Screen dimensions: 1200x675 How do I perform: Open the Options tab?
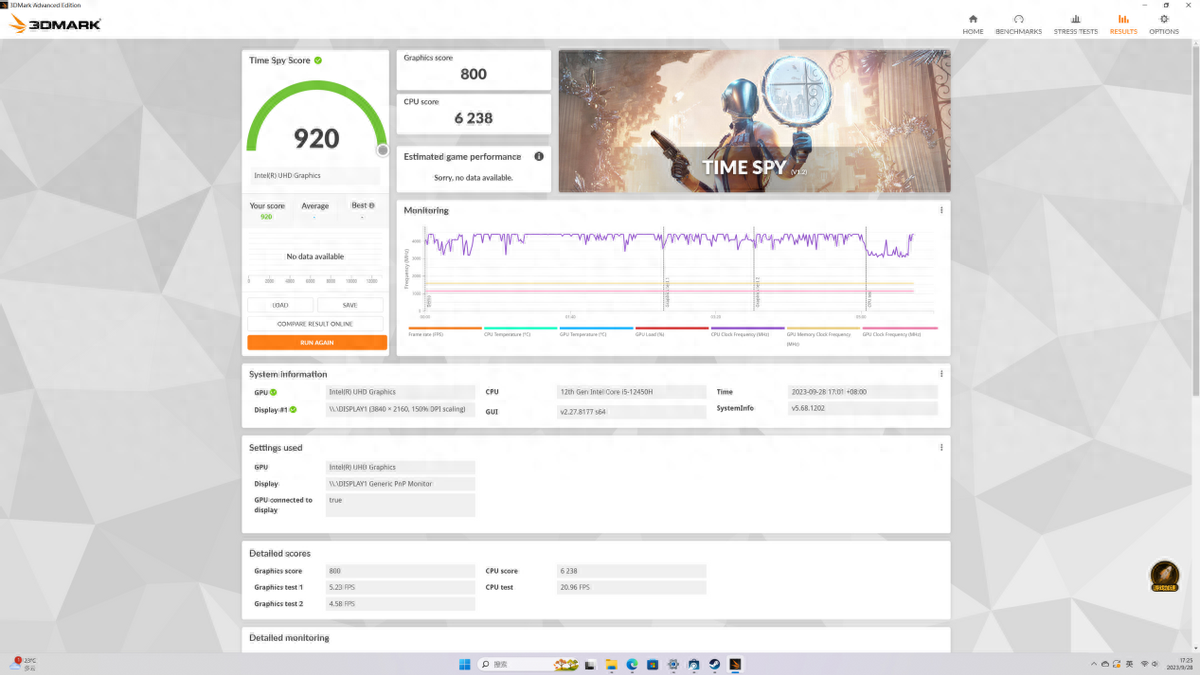tap(1164, 24)
